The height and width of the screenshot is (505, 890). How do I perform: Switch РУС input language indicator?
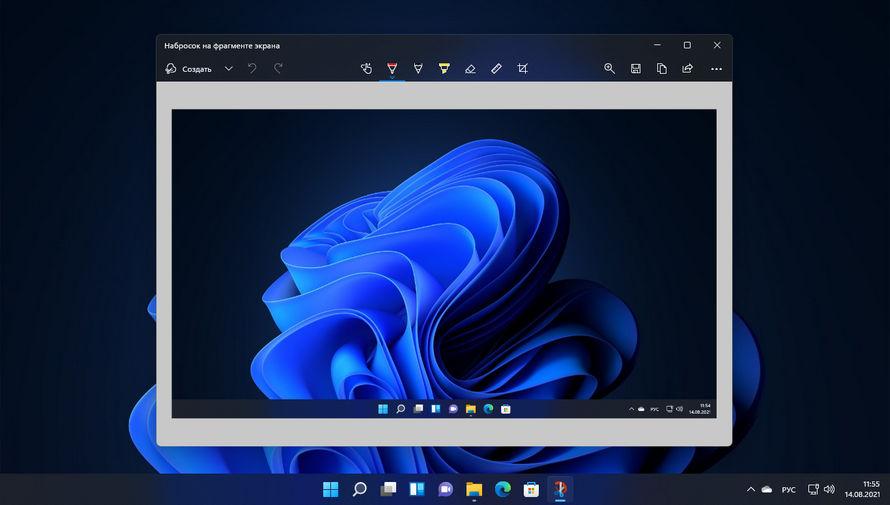coord(788,490)
